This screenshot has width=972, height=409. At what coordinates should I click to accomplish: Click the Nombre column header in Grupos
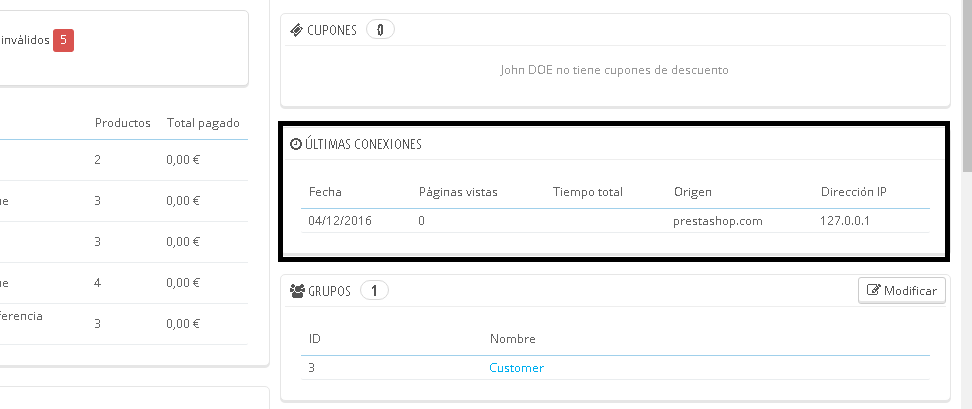512,340
